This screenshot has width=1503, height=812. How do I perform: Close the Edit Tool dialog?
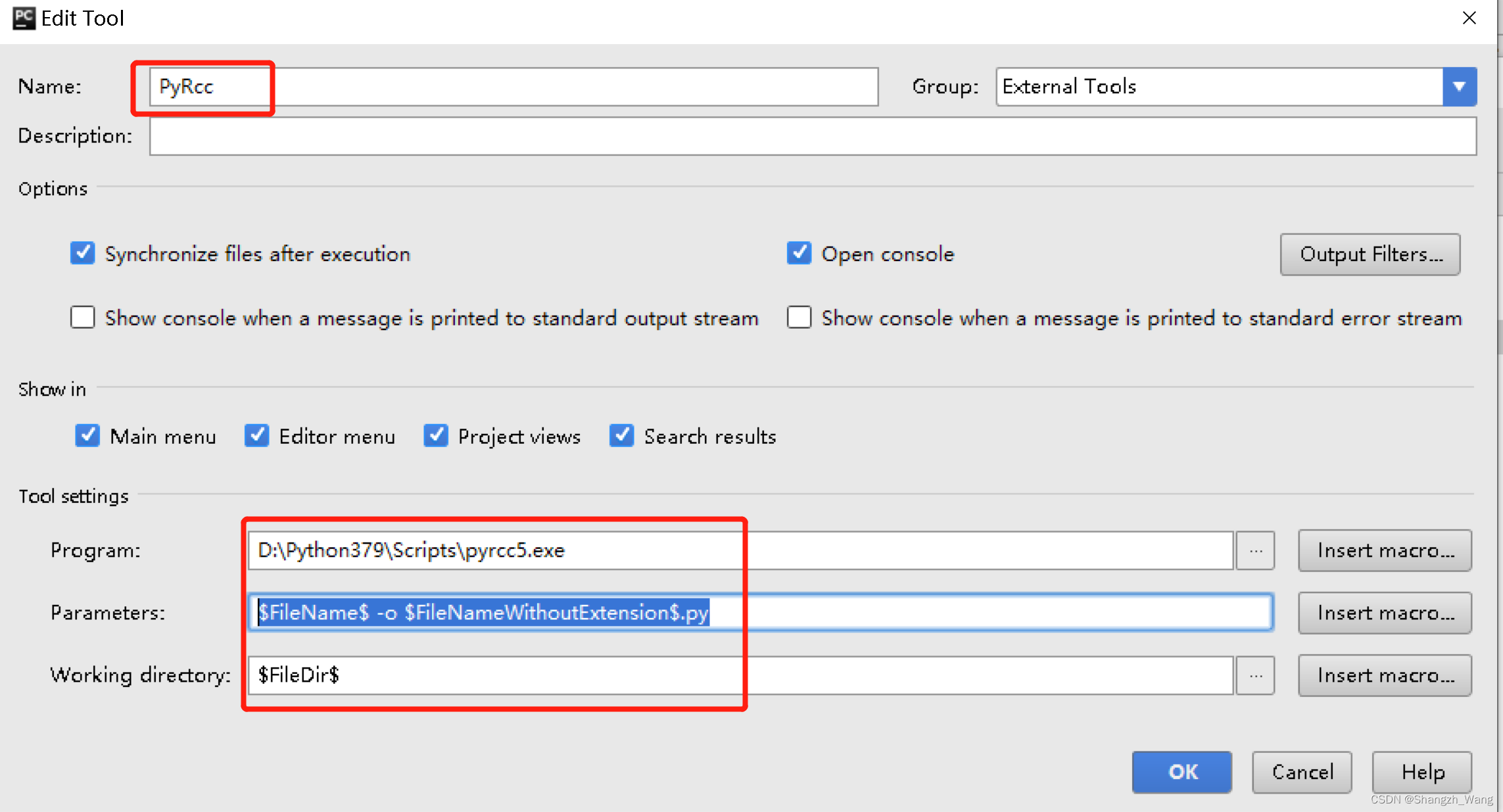pyautogui.click(x=1469, y=18)
